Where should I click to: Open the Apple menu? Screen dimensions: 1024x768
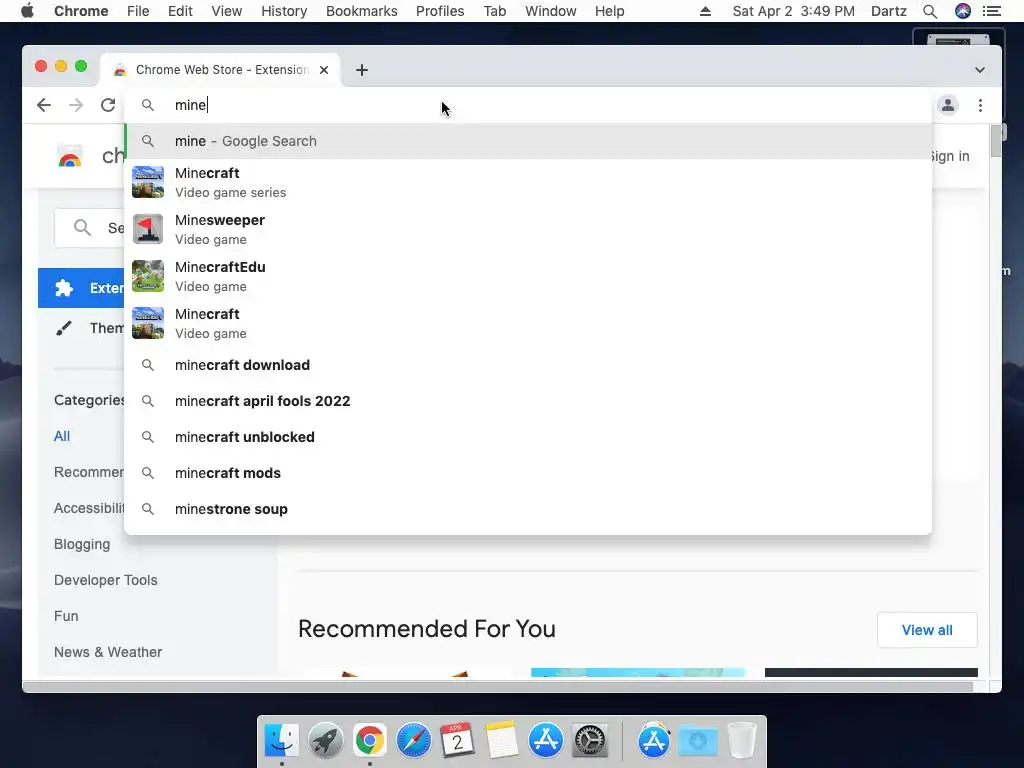pos(27,11)
